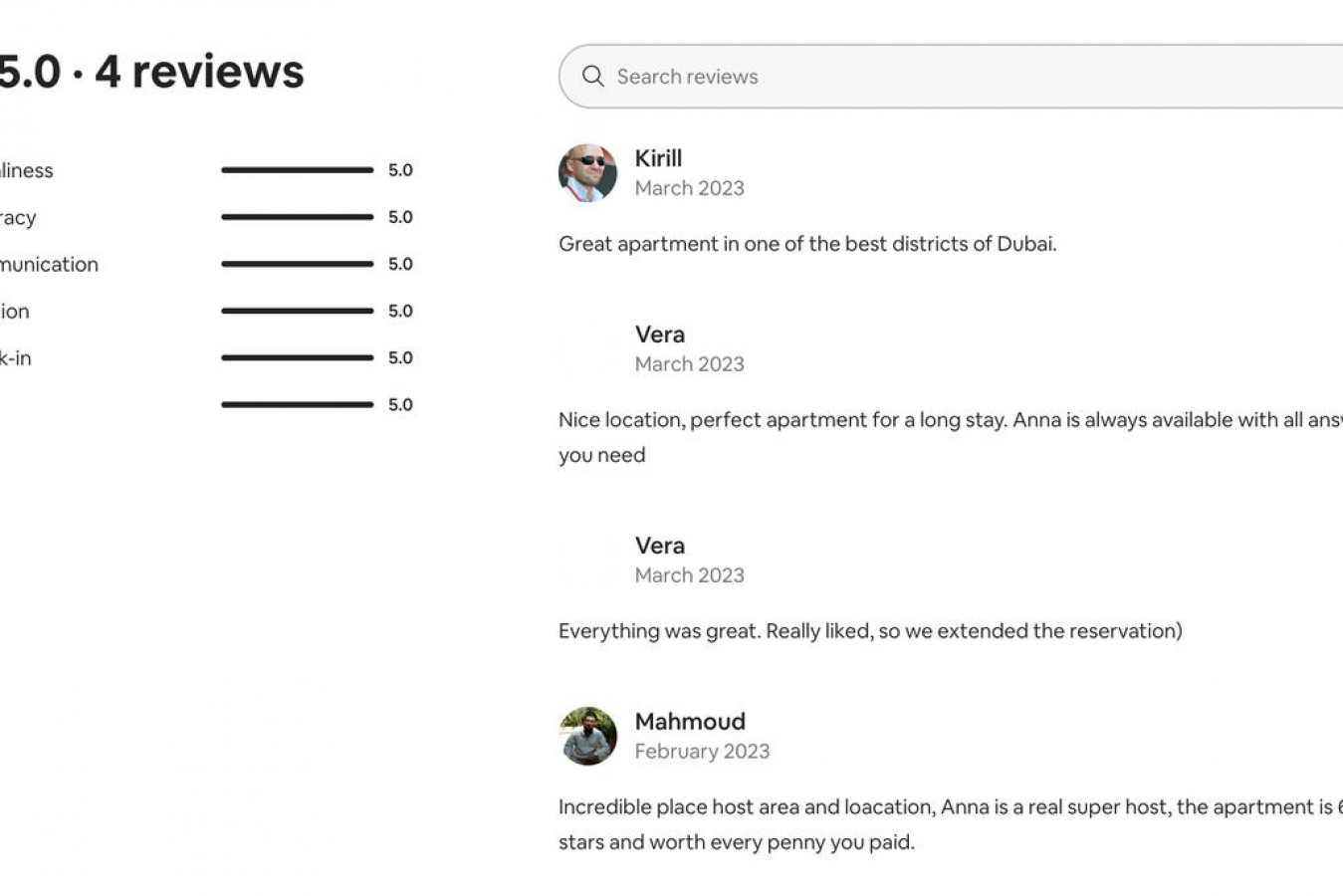
Task: Click the magnifying glass search icon
Action: 592,77
